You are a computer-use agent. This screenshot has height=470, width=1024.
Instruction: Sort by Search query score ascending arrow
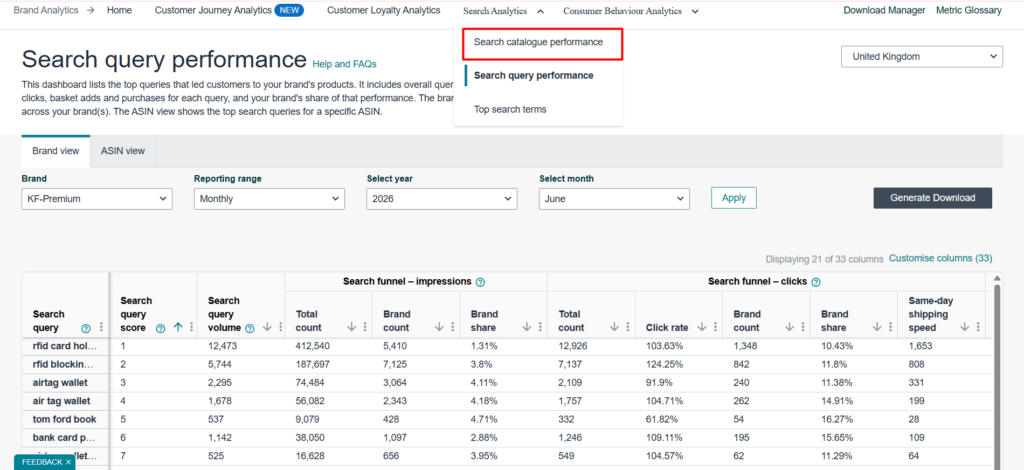[178, 328]
